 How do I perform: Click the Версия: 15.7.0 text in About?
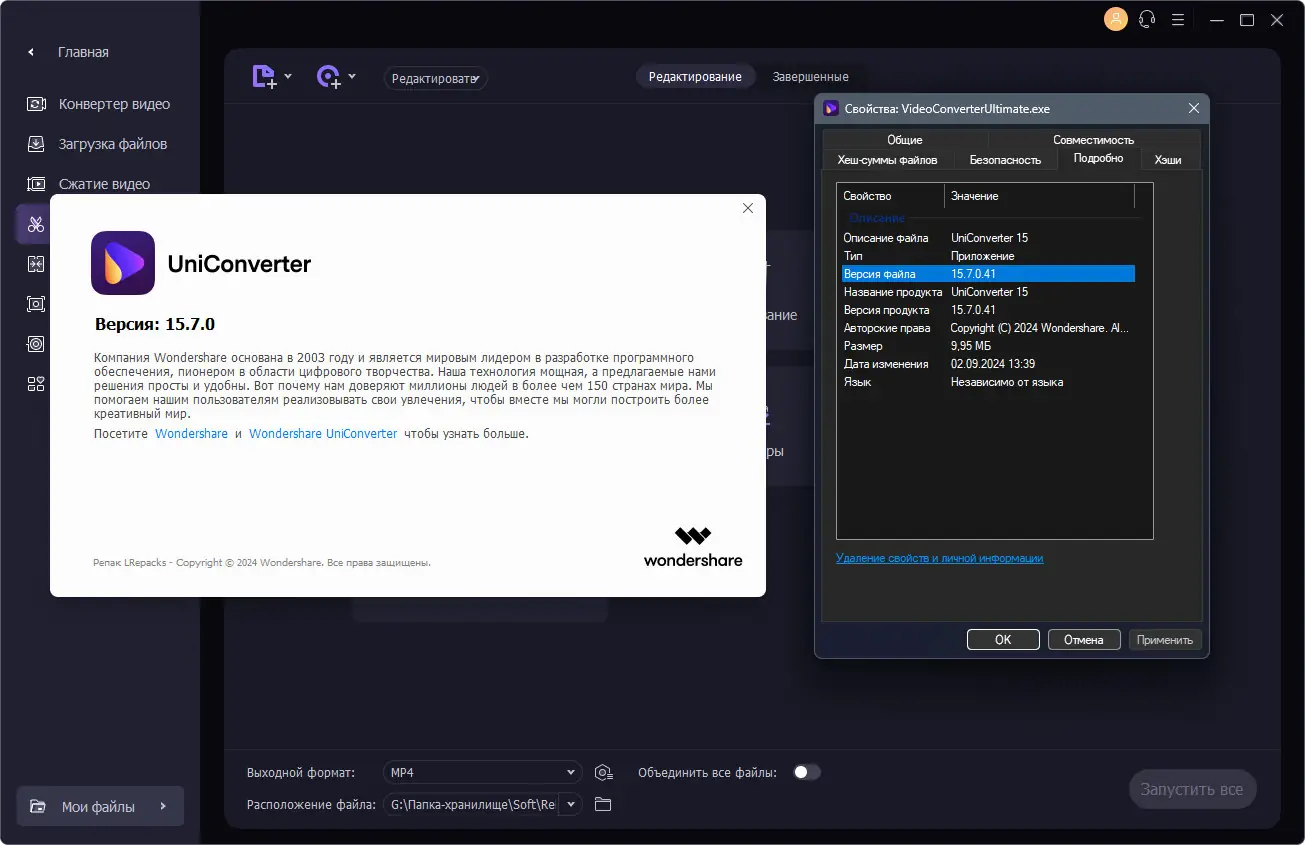click(155, 324)
